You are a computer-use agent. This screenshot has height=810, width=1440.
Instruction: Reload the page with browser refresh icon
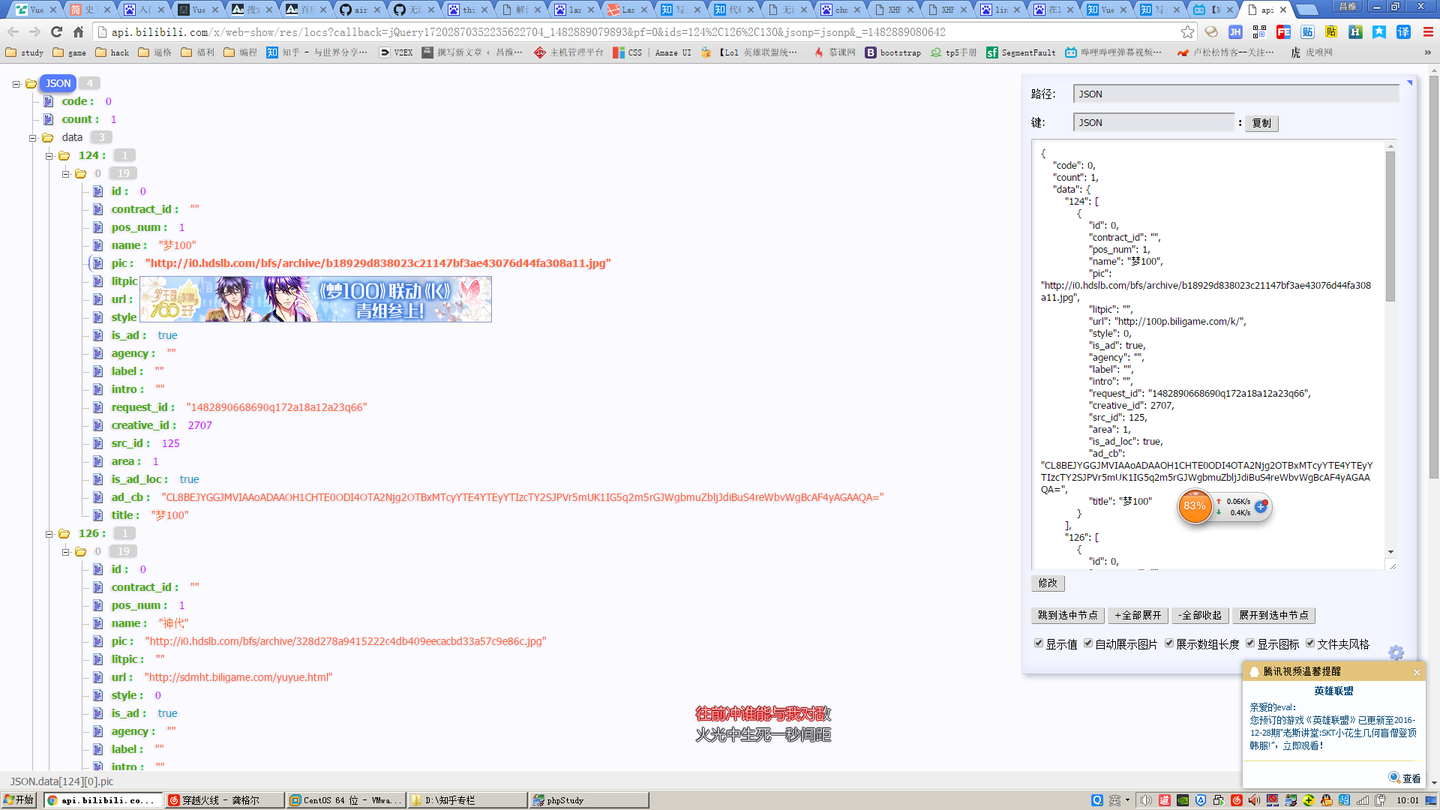pyautogui.click(x=56, y=32)
